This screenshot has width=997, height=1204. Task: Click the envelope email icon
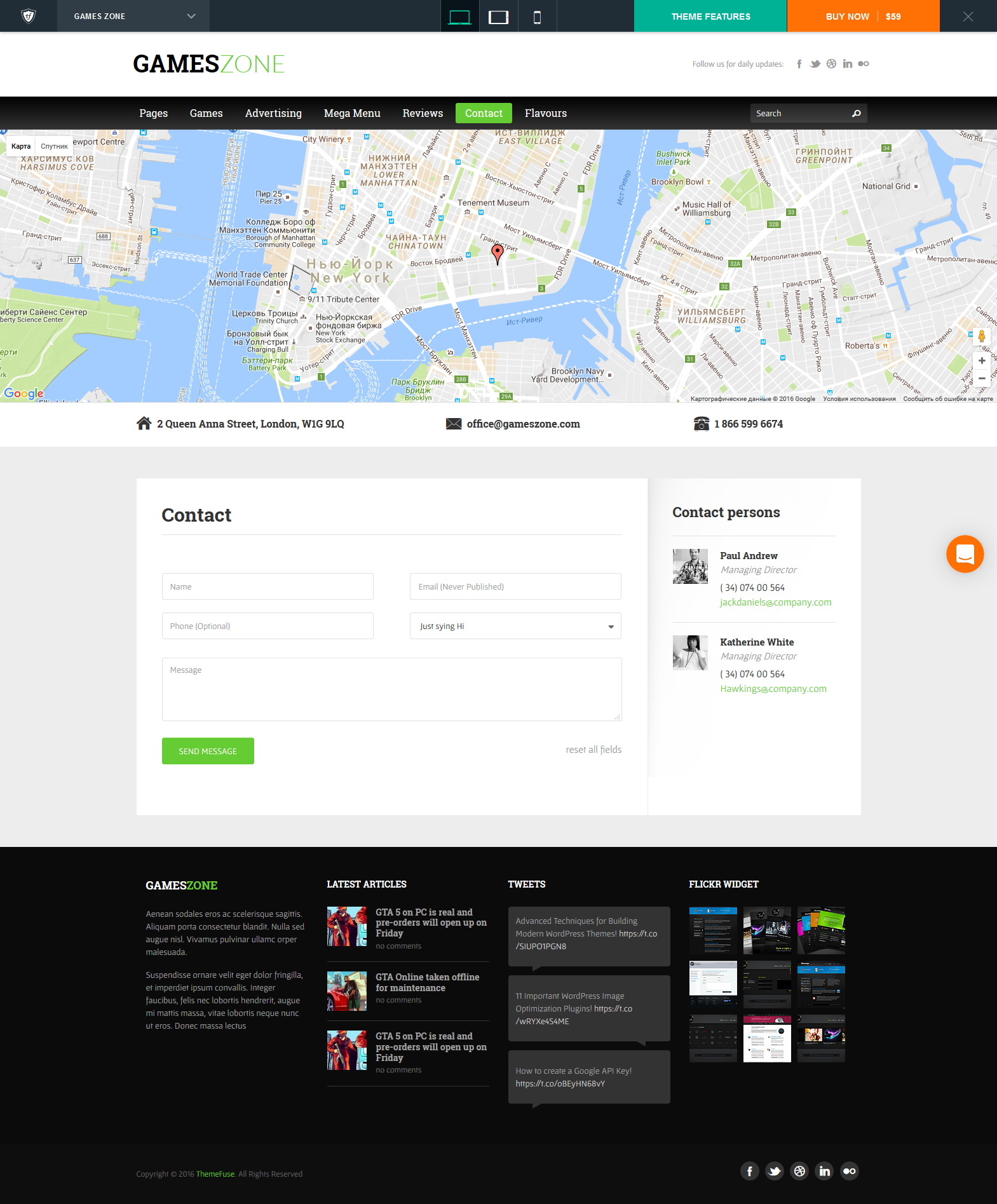pos(454,424)
